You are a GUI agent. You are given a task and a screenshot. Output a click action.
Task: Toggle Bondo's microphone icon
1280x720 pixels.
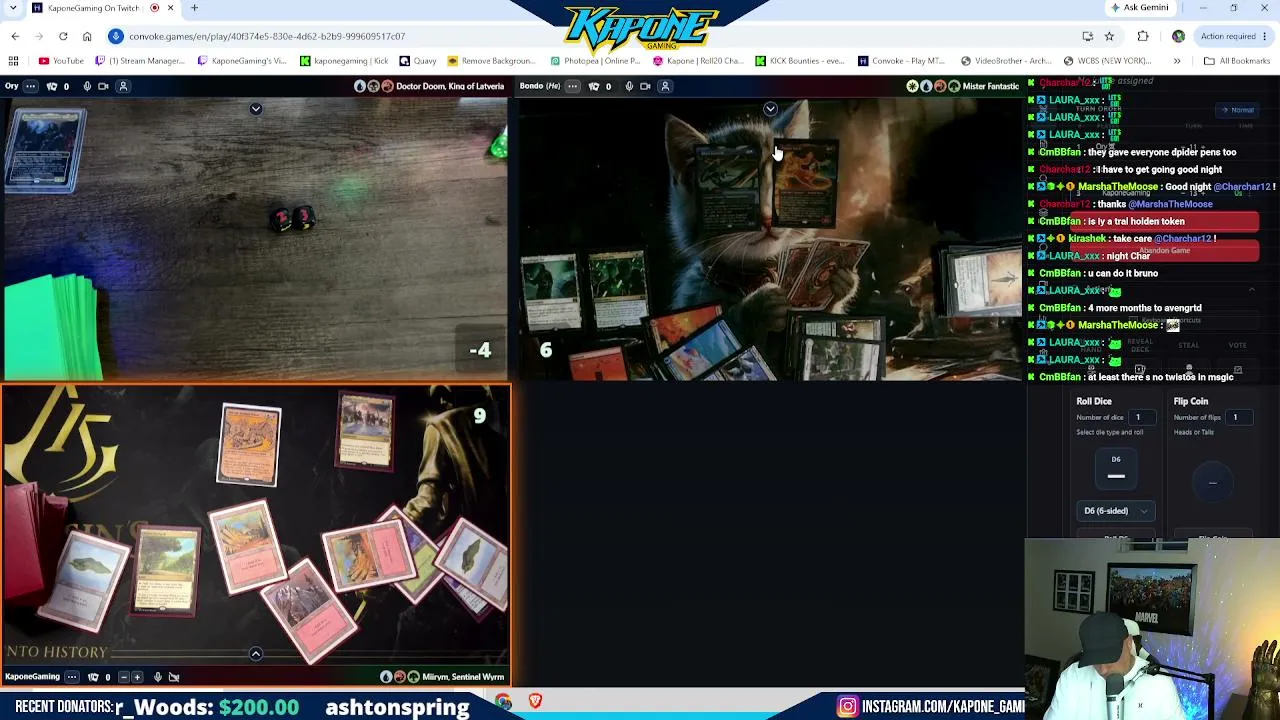click(x=629, y=86)
